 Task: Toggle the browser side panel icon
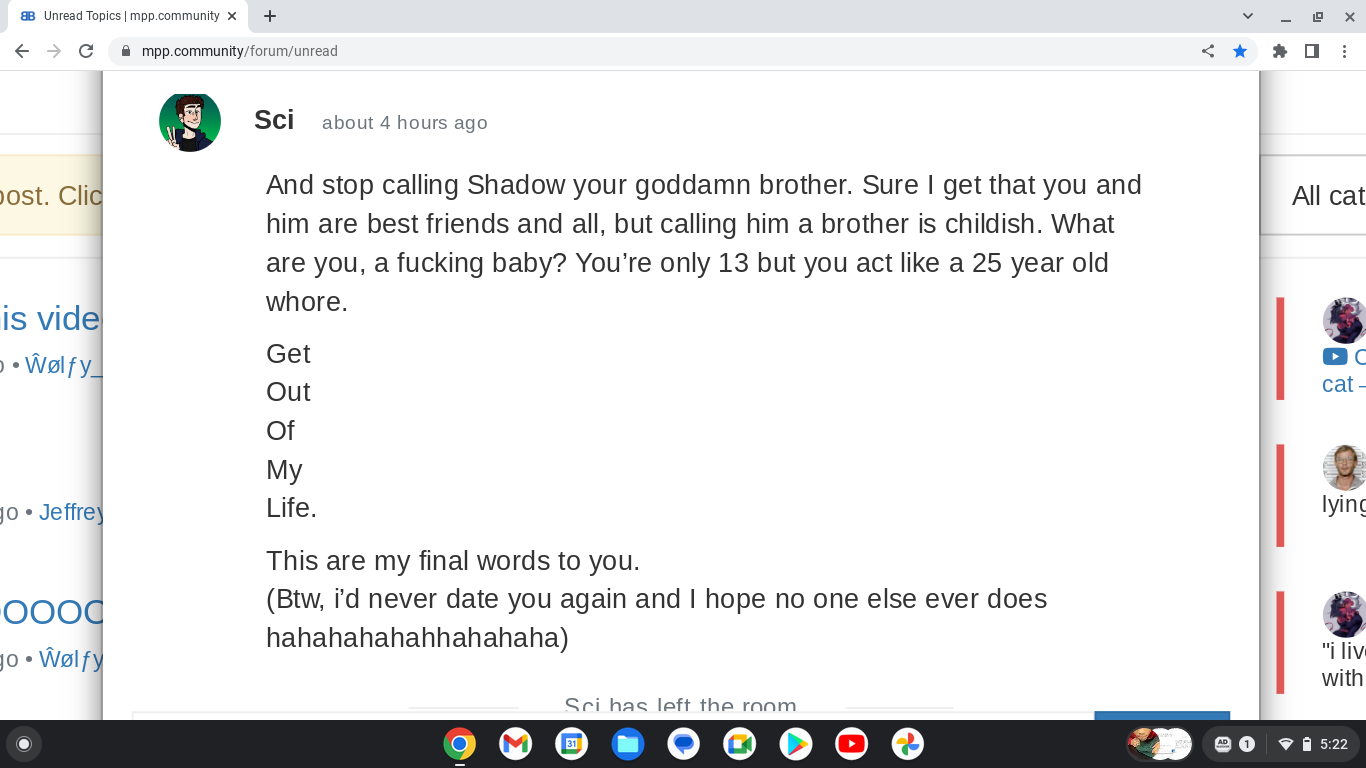tap(1312, 51)
